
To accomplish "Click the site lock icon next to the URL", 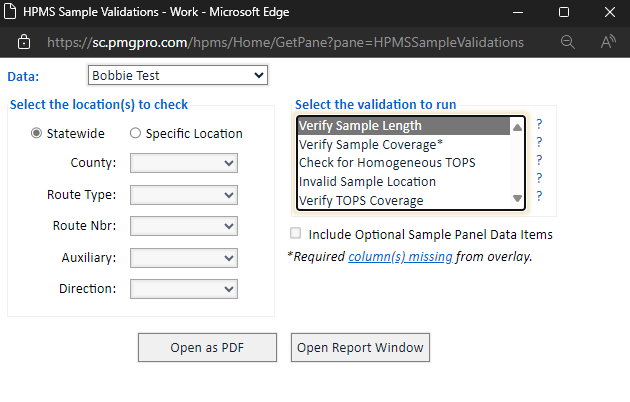I will pyautogui.click(x=24, y=42).
